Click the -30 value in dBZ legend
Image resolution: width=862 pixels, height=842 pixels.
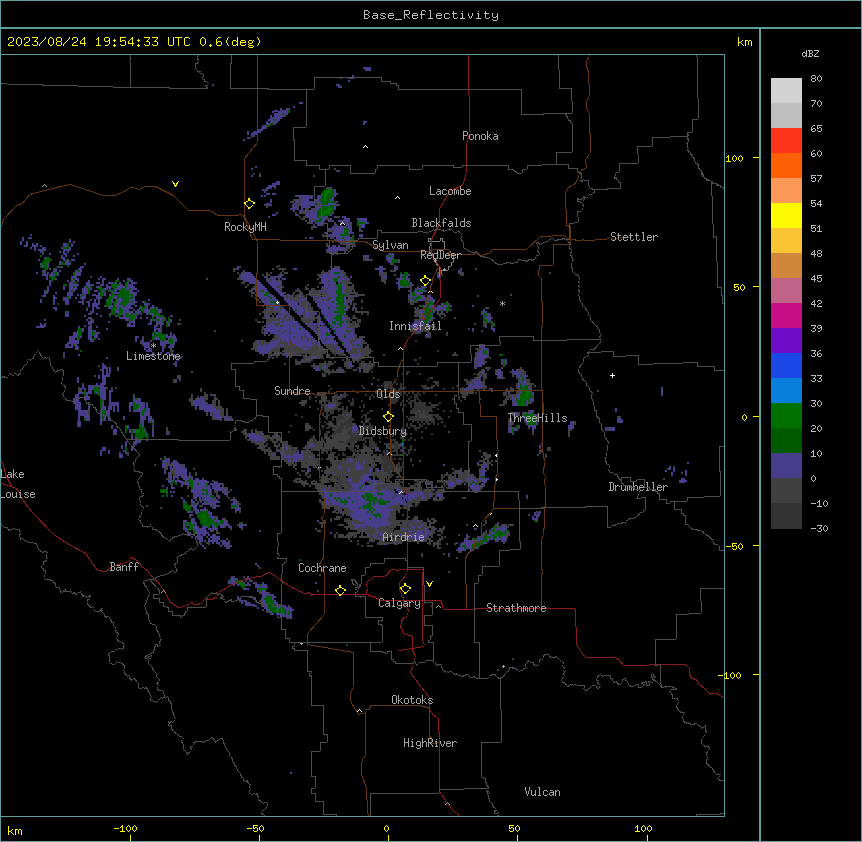coord(819,529)
